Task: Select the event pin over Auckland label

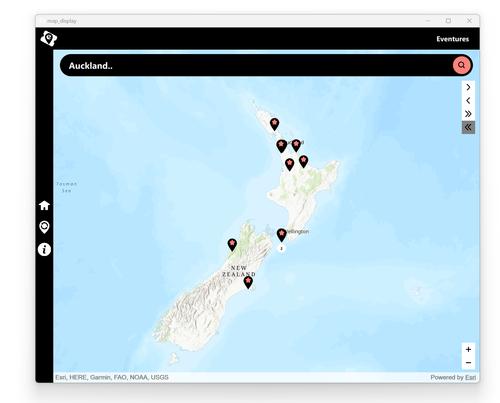Action: pyautogui.click(x=296, y=146)
